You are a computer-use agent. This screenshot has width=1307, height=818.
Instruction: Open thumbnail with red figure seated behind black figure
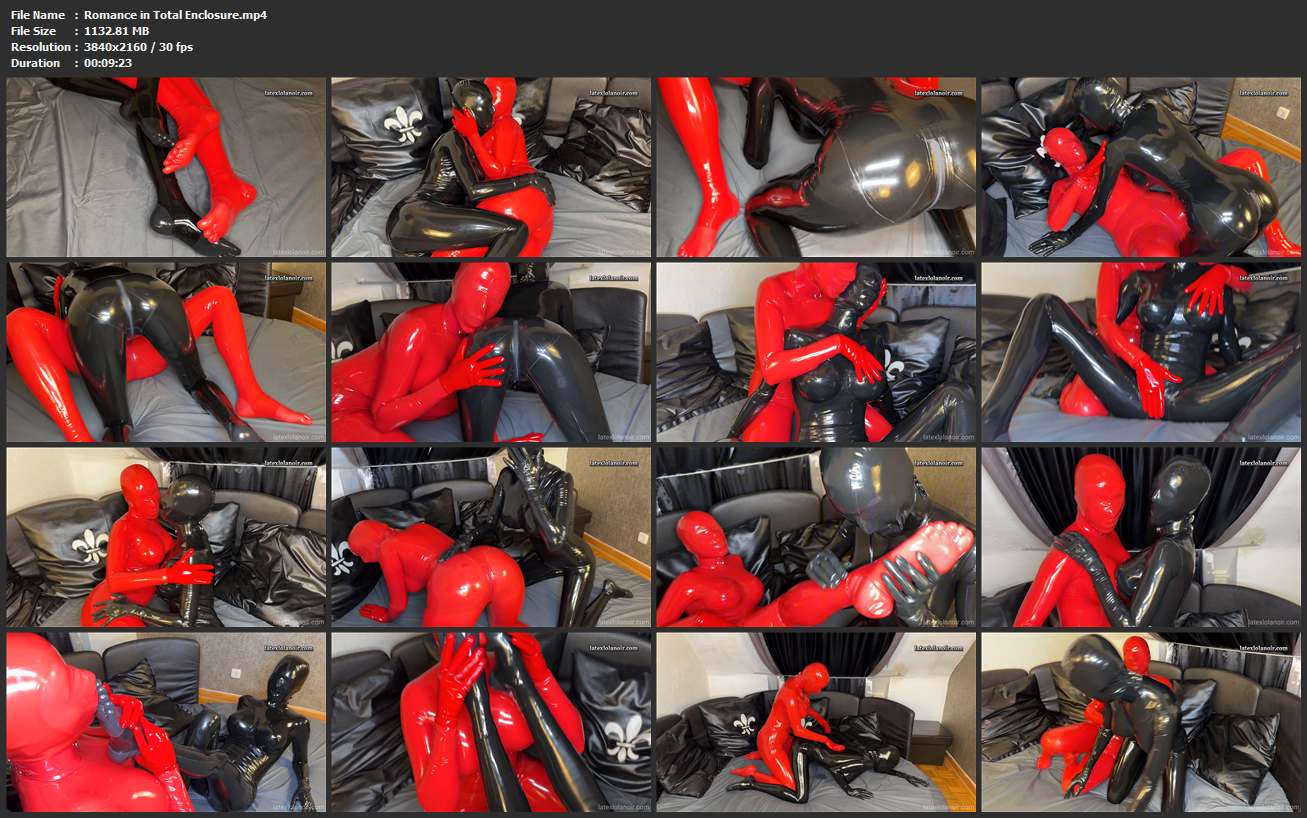(x=816, y=352)
